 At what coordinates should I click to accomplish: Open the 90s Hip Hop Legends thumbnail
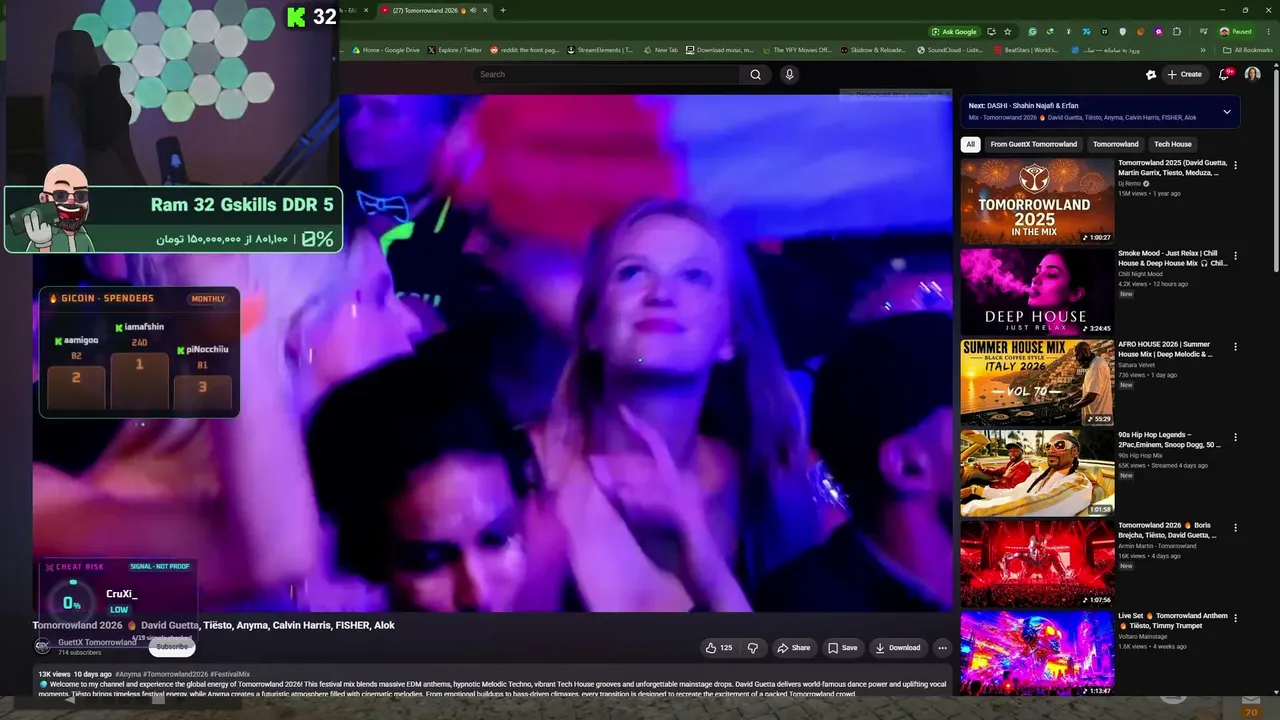(1037, 473)
